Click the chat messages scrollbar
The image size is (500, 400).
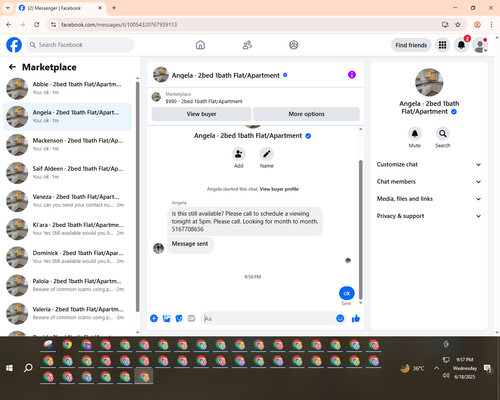(x=360, y=230)
